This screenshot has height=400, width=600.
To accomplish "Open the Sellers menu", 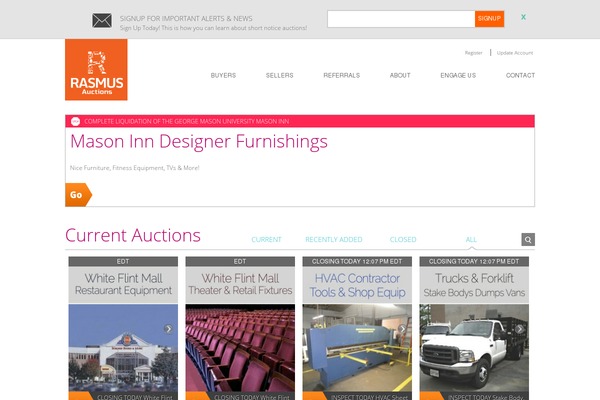I will point(279,76).
